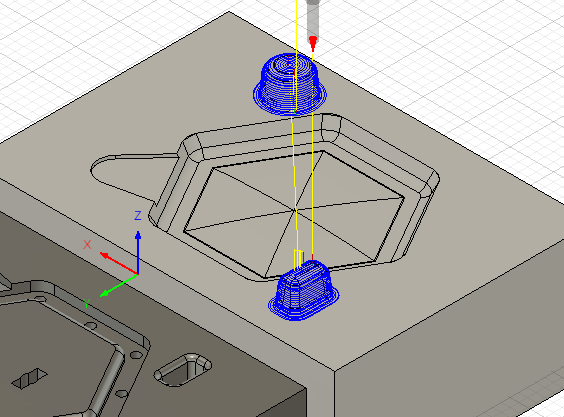
Task: Click the green Y axis arrow
Action: [119, 285]
